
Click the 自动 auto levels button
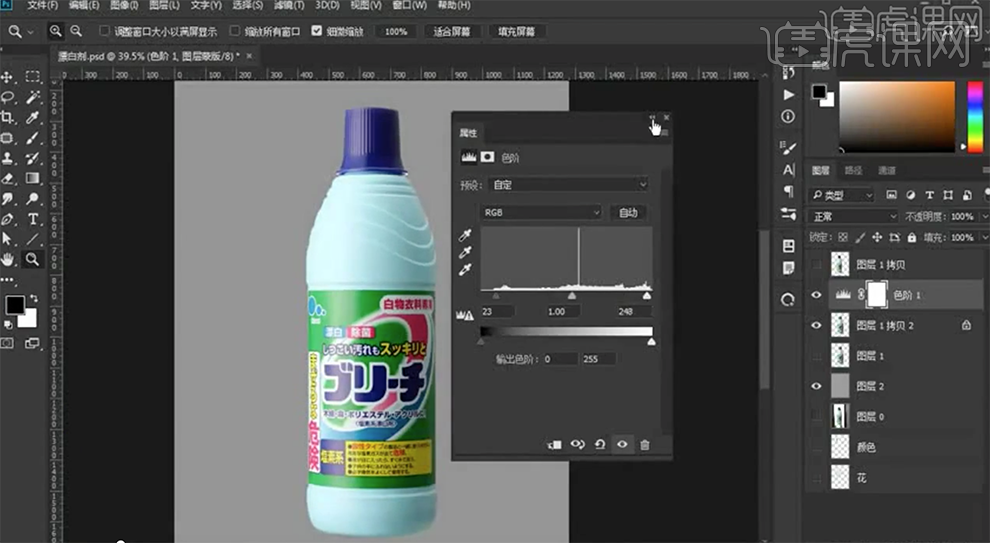[x=628, y=213]
